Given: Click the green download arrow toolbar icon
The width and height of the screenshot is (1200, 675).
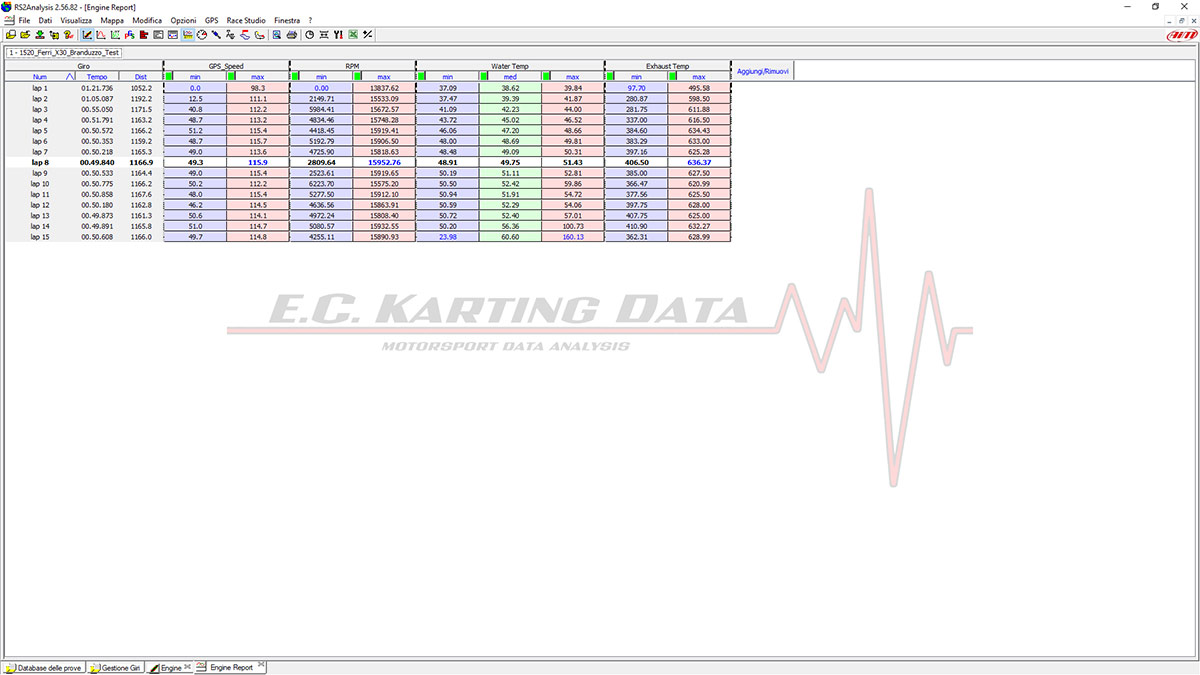Looking at the screenshot, I should 40,34.
